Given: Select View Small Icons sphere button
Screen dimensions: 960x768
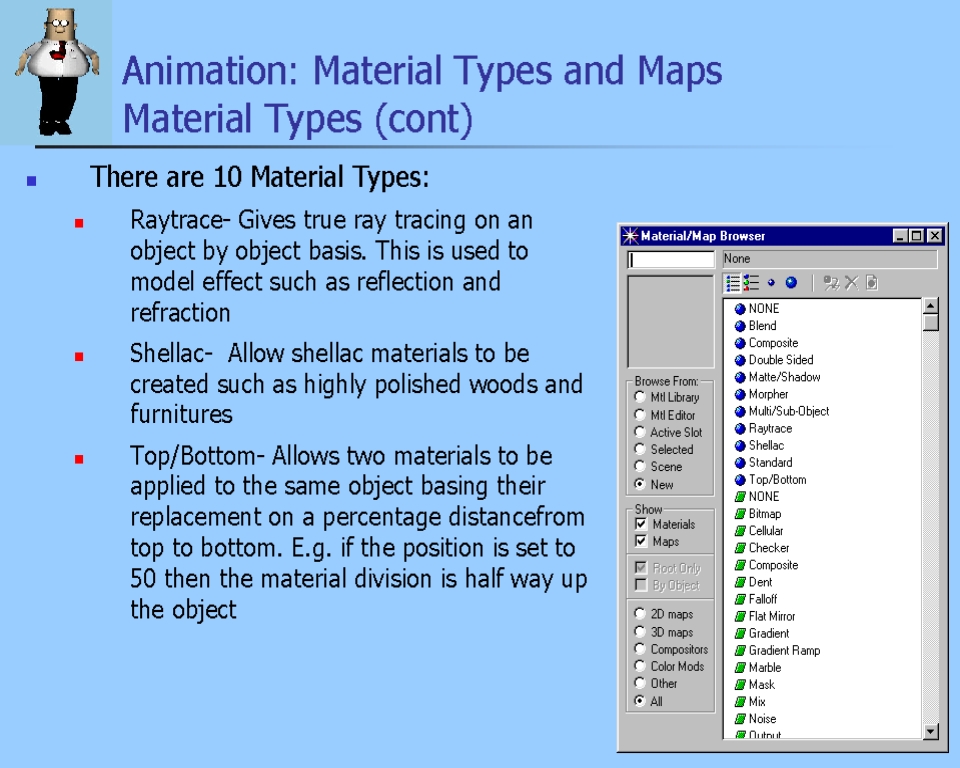Looking at the screenshot, I should [771, 283].
